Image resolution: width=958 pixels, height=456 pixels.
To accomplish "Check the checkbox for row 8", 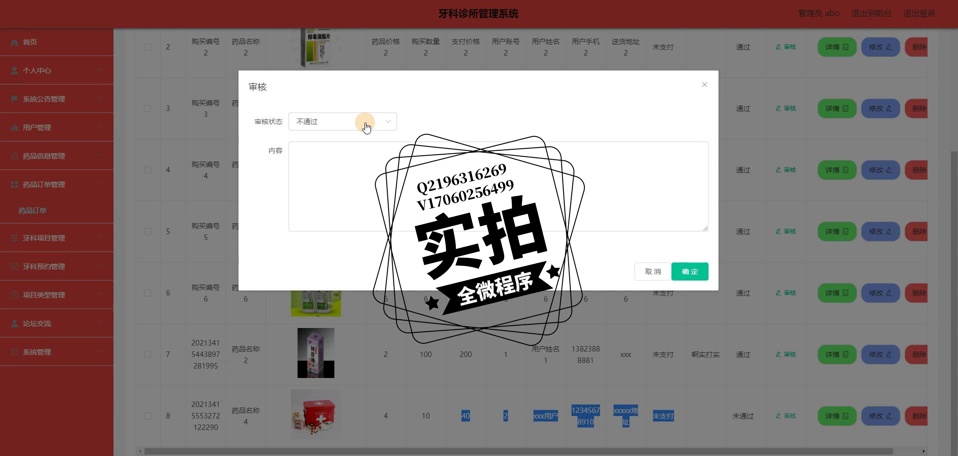I will pyautogui.click(x=148, y=416).
